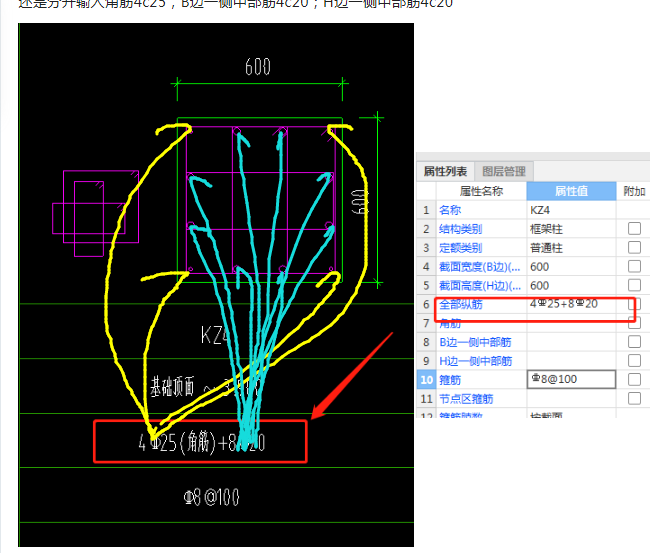
Task: Select the 定额类别 property link
Action: click(460, 248)
